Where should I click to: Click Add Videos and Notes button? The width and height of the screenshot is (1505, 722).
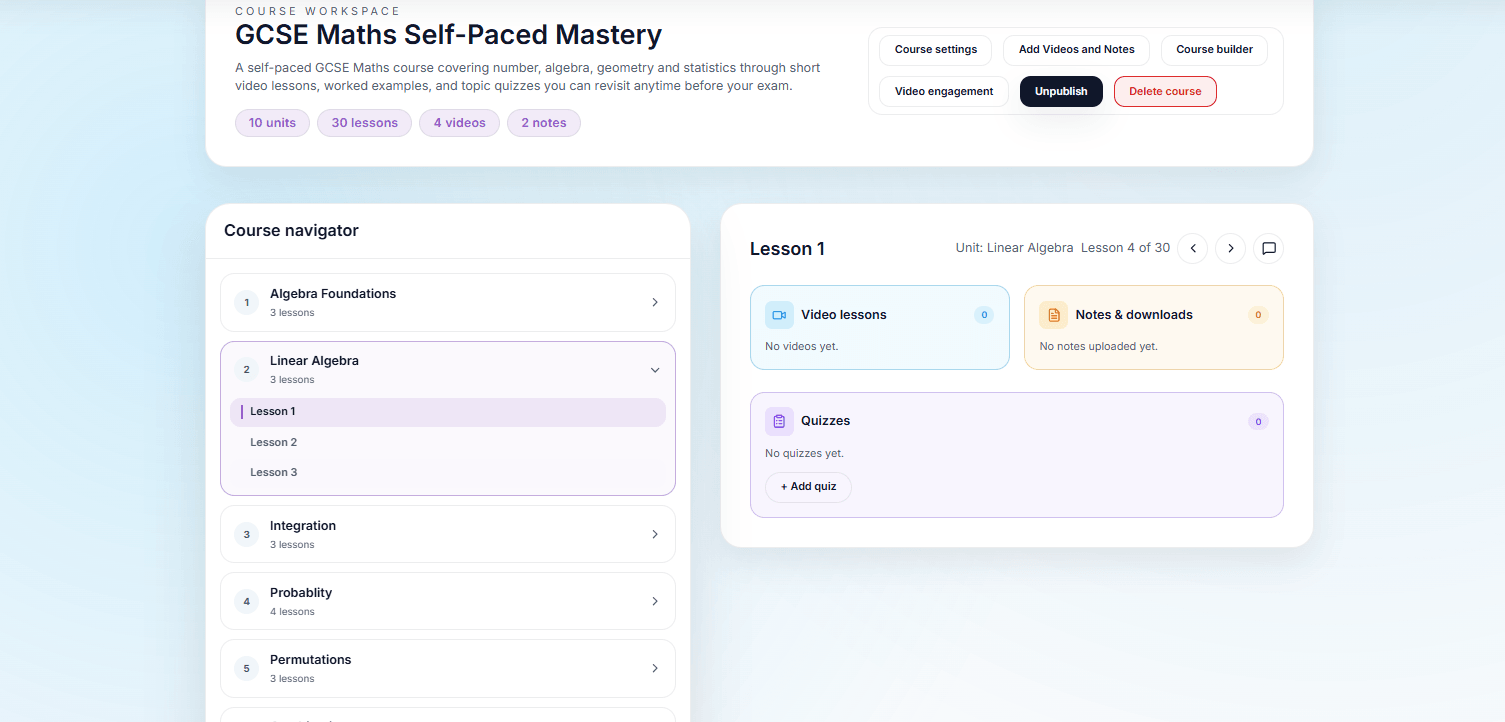coord(1076,50)
